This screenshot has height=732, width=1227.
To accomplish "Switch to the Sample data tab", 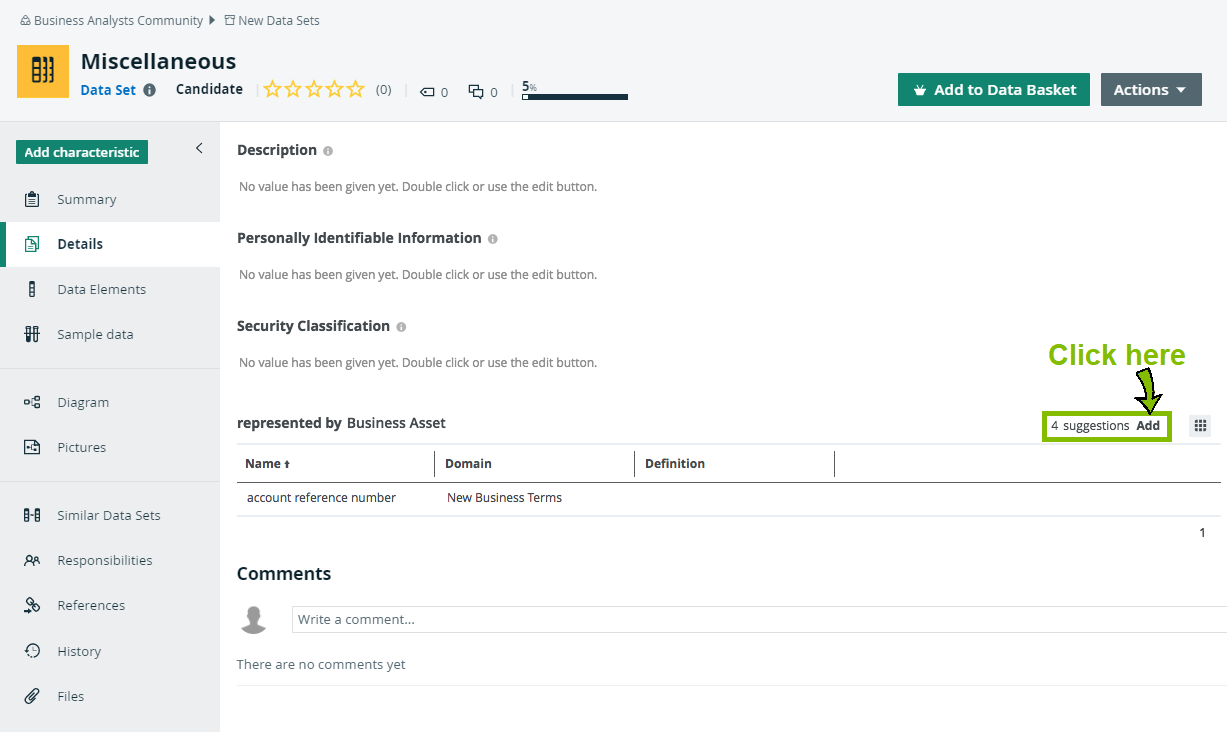I will pyautogui.click(x=95, y=334).
